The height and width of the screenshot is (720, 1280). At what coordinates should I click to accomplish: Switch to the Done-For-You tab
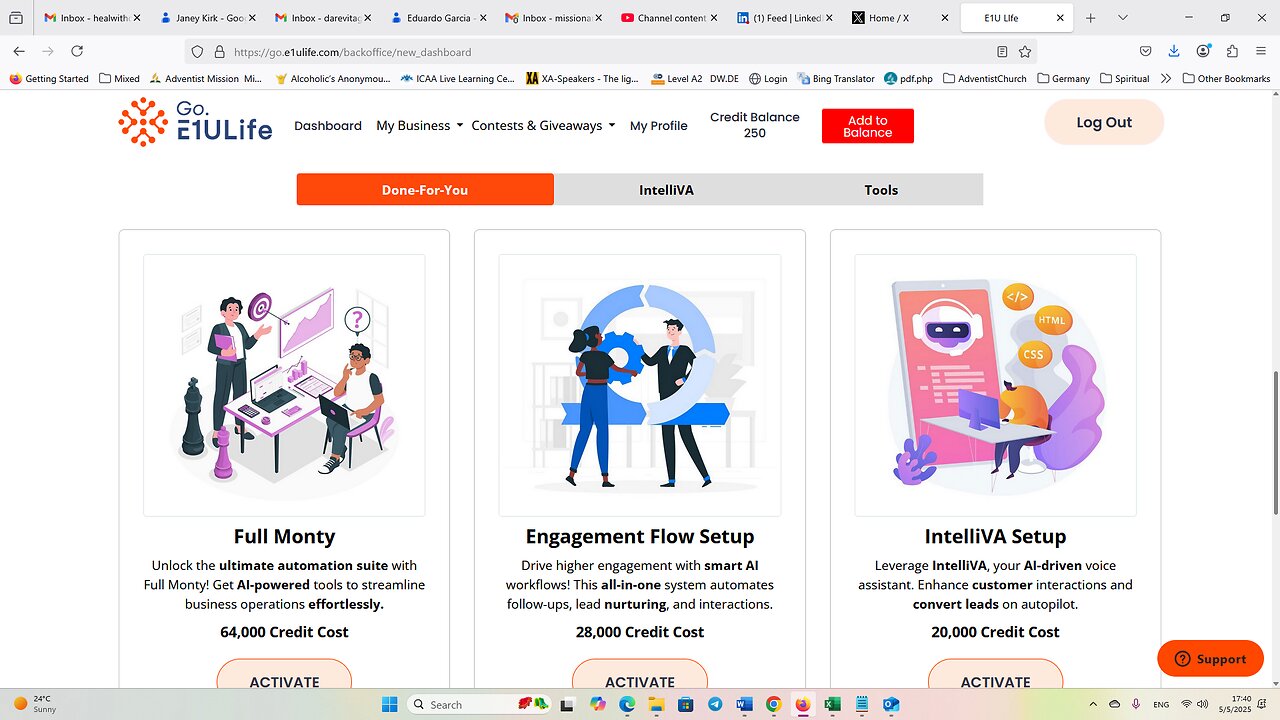coord(425,190)
